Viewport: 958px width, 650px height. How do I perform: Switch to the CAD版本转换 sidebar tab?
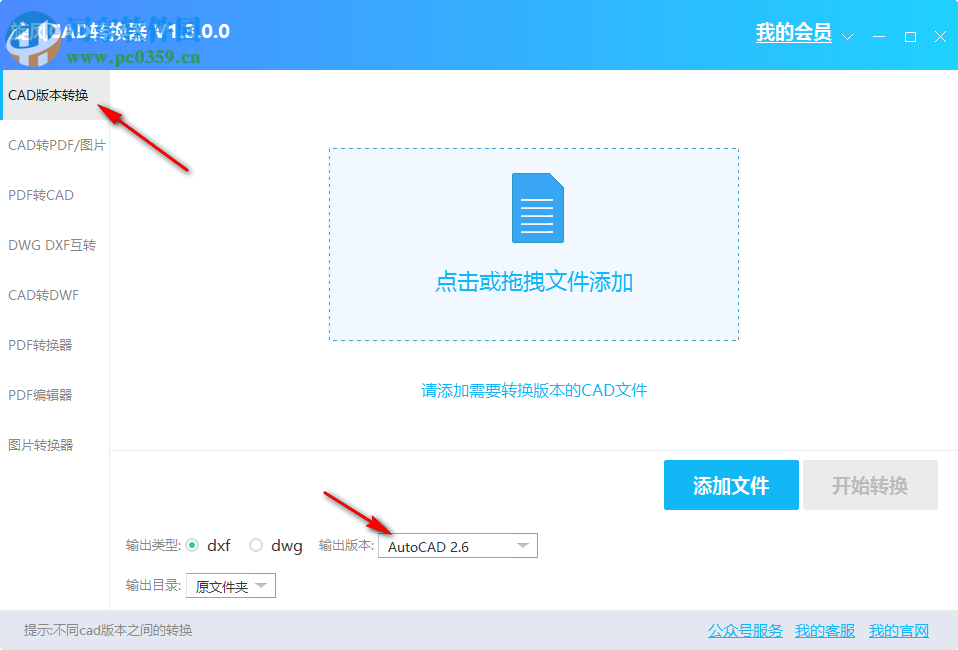click(x=48, y=95)
